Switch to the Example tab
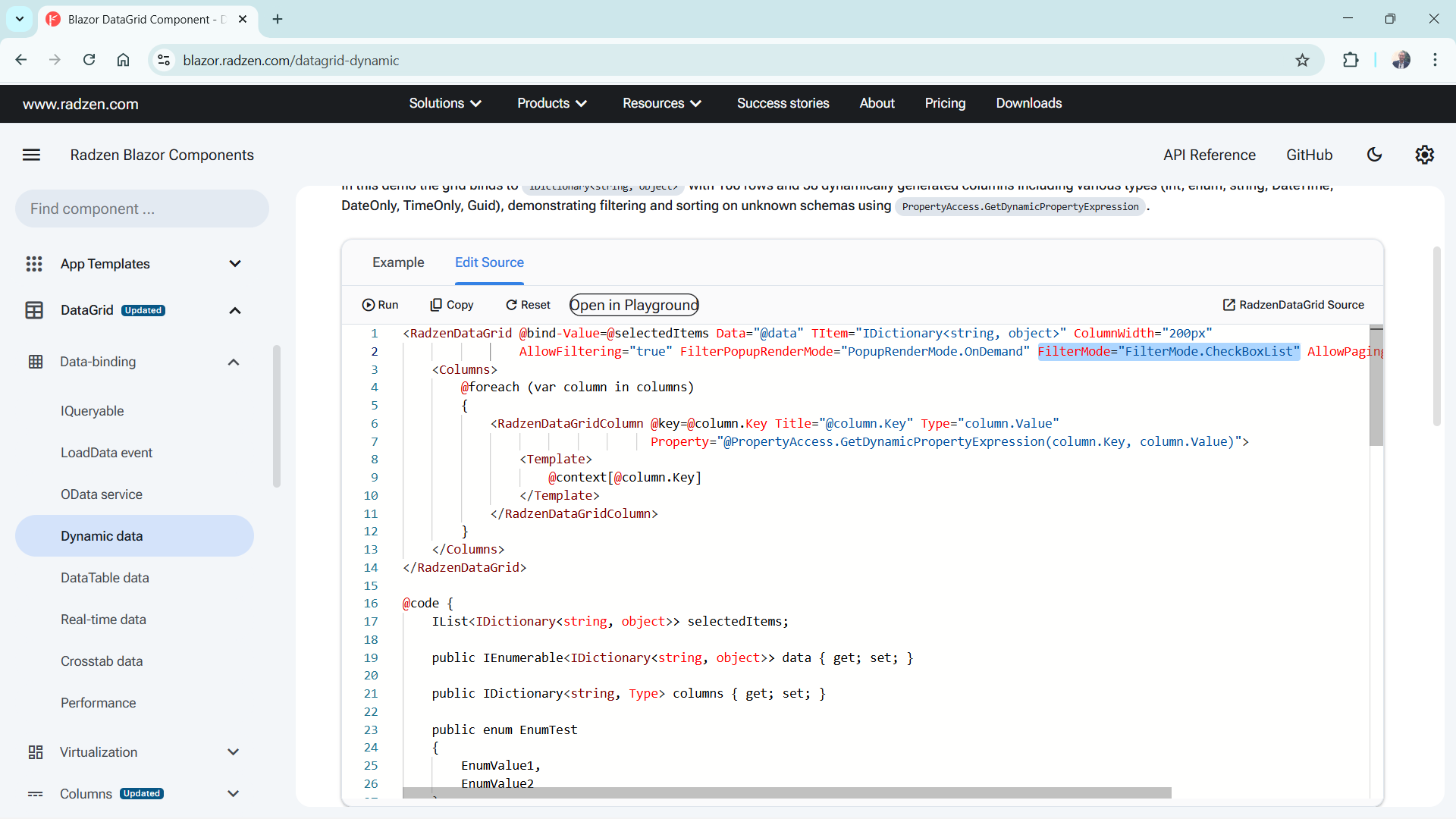The width and height of the screenshot is (1456, 819). [398, 262]
